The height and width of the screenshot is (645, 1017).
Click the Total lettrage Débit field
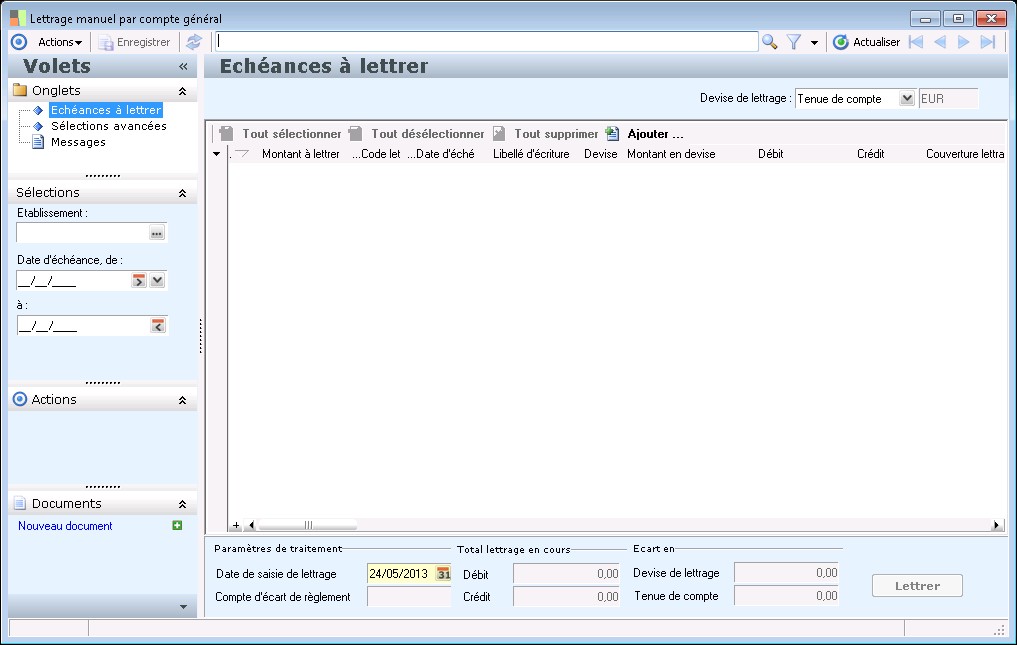(566, 574)
